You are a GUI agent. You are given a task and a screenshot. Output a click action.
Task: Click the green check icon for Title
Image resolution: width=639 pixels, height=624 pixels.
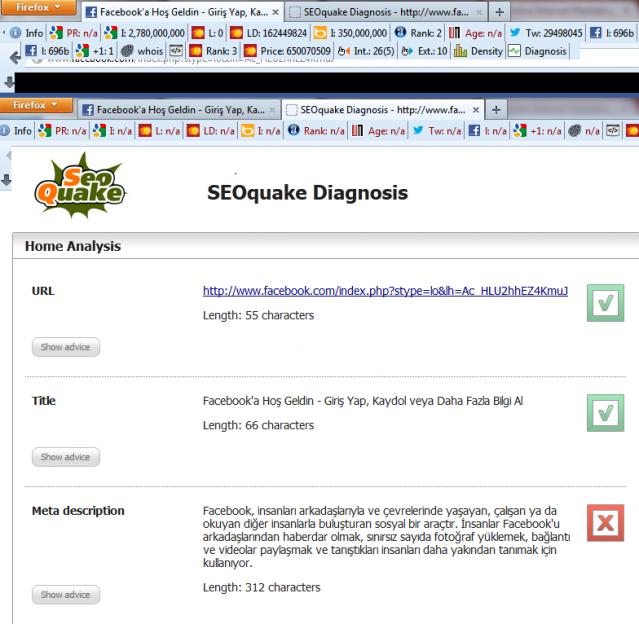coord(605,413)
